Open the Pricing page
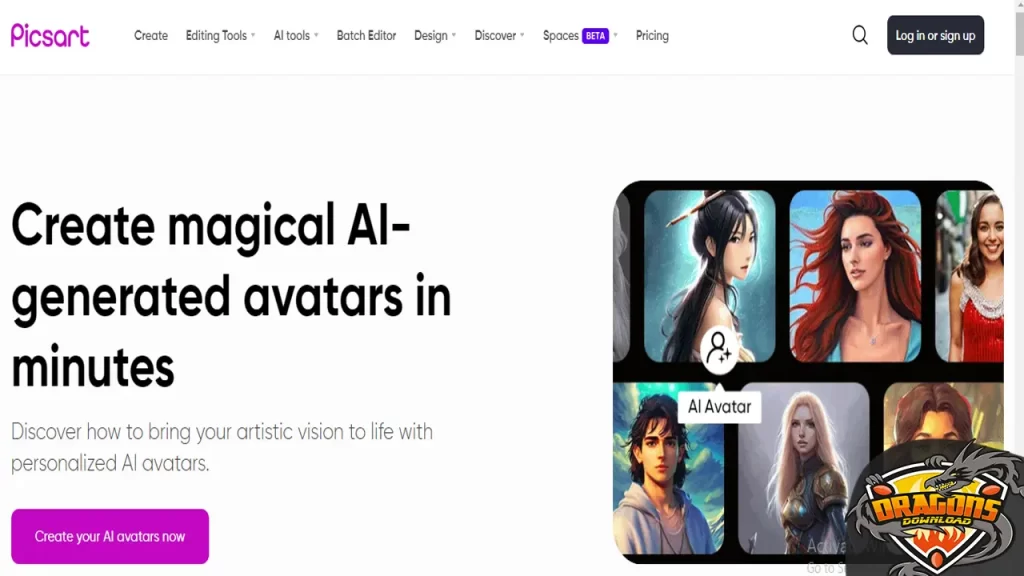This screenshot has width=1024, height=576. [652, 36]
